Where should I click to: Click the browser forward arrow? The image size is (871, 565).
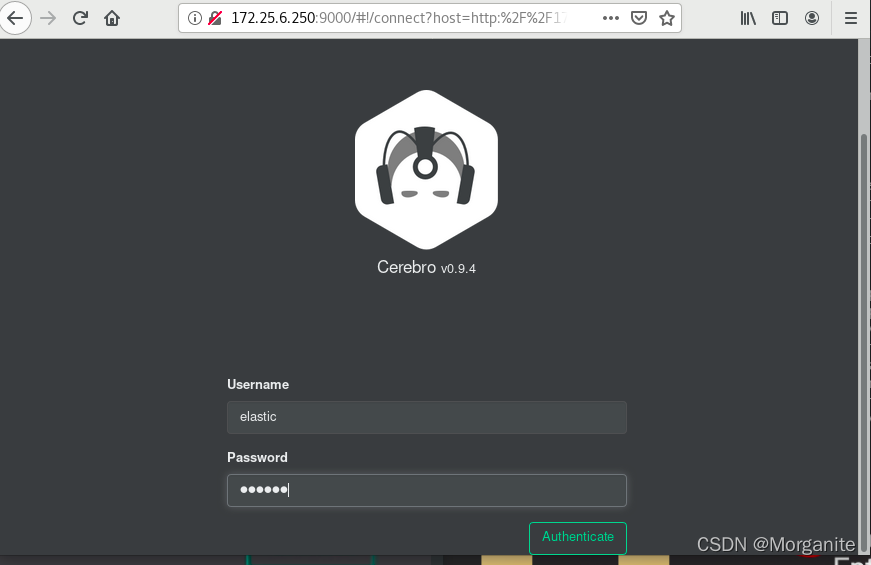click(48, 18)
